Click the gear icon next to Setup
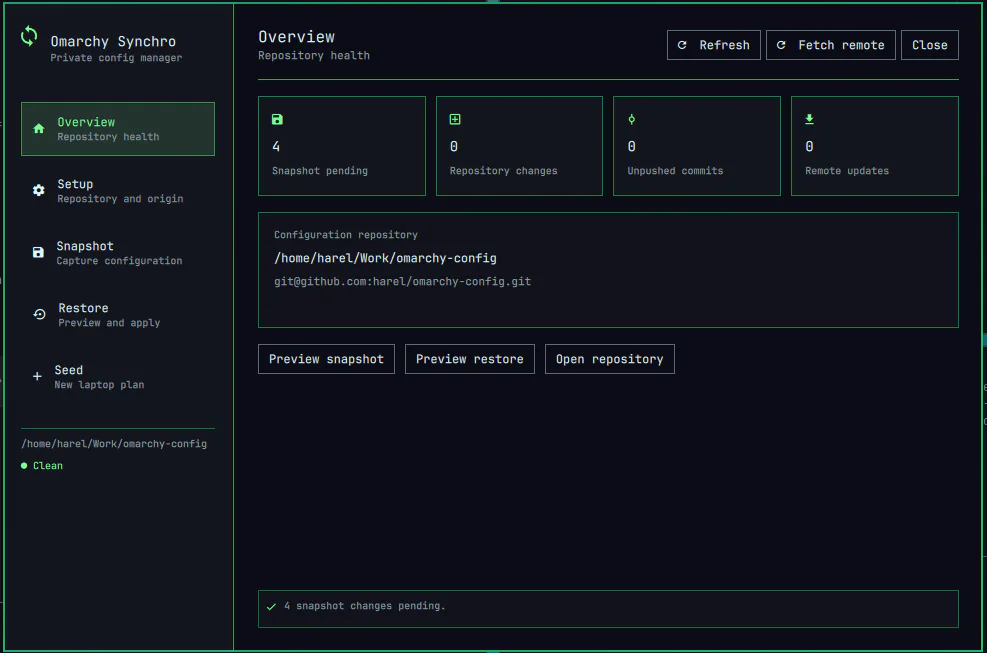Screen dimensions: 987x653 (38, 190)
